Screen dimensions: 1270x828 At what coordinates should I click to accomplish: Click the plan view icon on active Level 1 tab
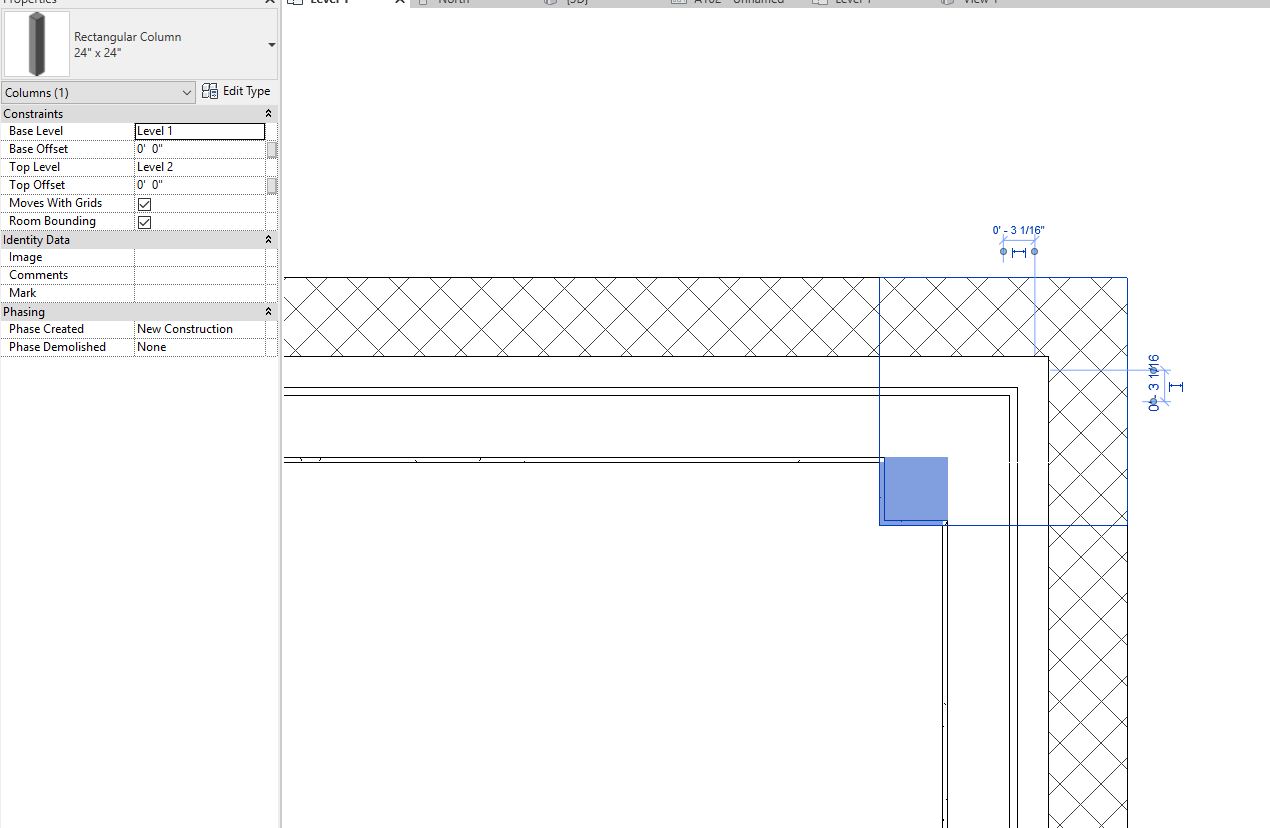tap(293, 2)
